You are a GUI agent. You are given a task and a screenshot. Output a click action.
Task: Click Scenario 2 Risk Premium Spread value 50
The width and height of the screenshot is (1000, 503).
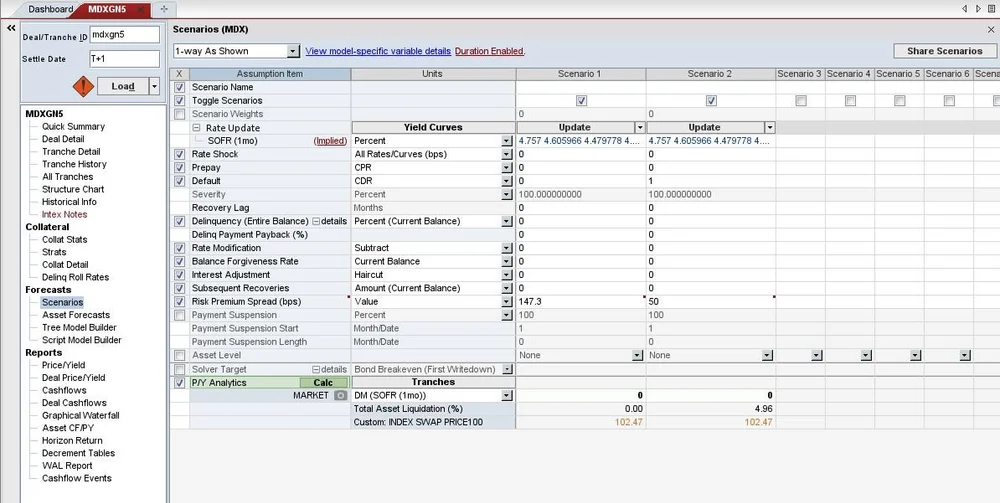(710, 302)
